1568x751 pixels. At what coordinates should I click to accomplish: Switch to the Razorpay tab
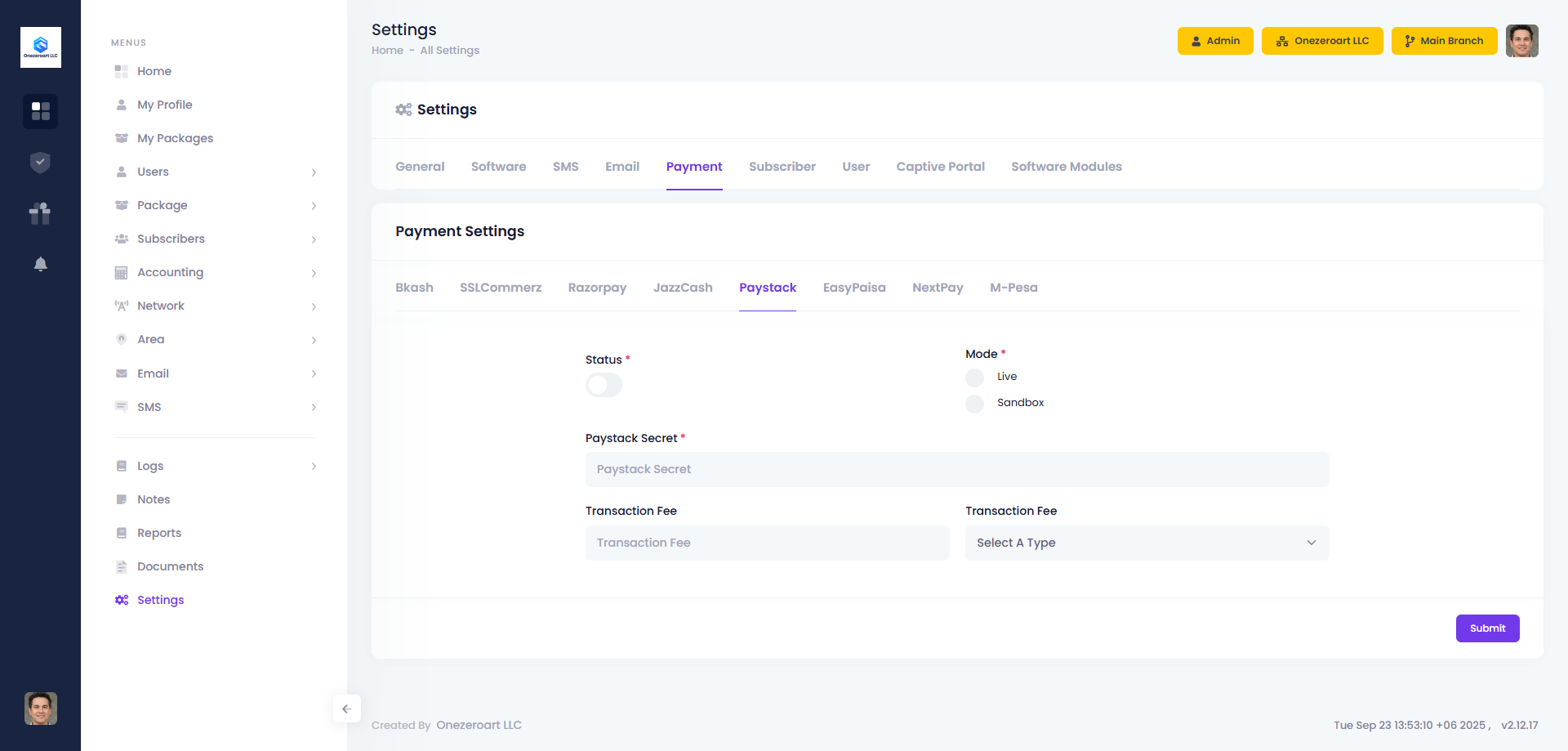point(597,288)
